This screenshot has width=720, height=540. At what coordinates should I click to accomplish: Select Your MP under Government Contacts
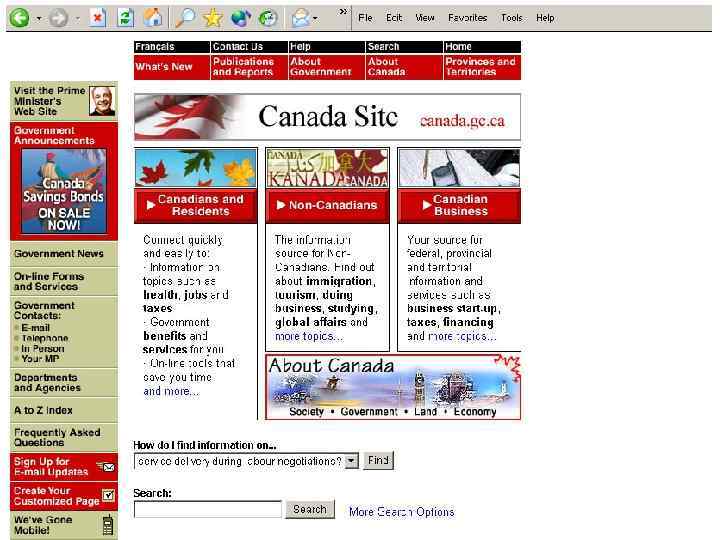pos(40,359)
